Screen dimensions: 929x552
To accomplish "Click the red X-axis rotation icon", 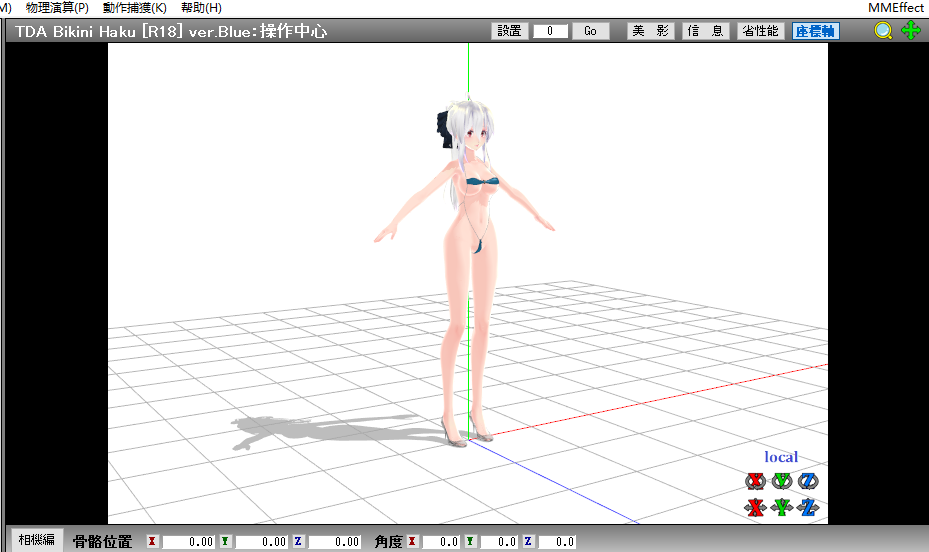I will [x=755, y=482].
